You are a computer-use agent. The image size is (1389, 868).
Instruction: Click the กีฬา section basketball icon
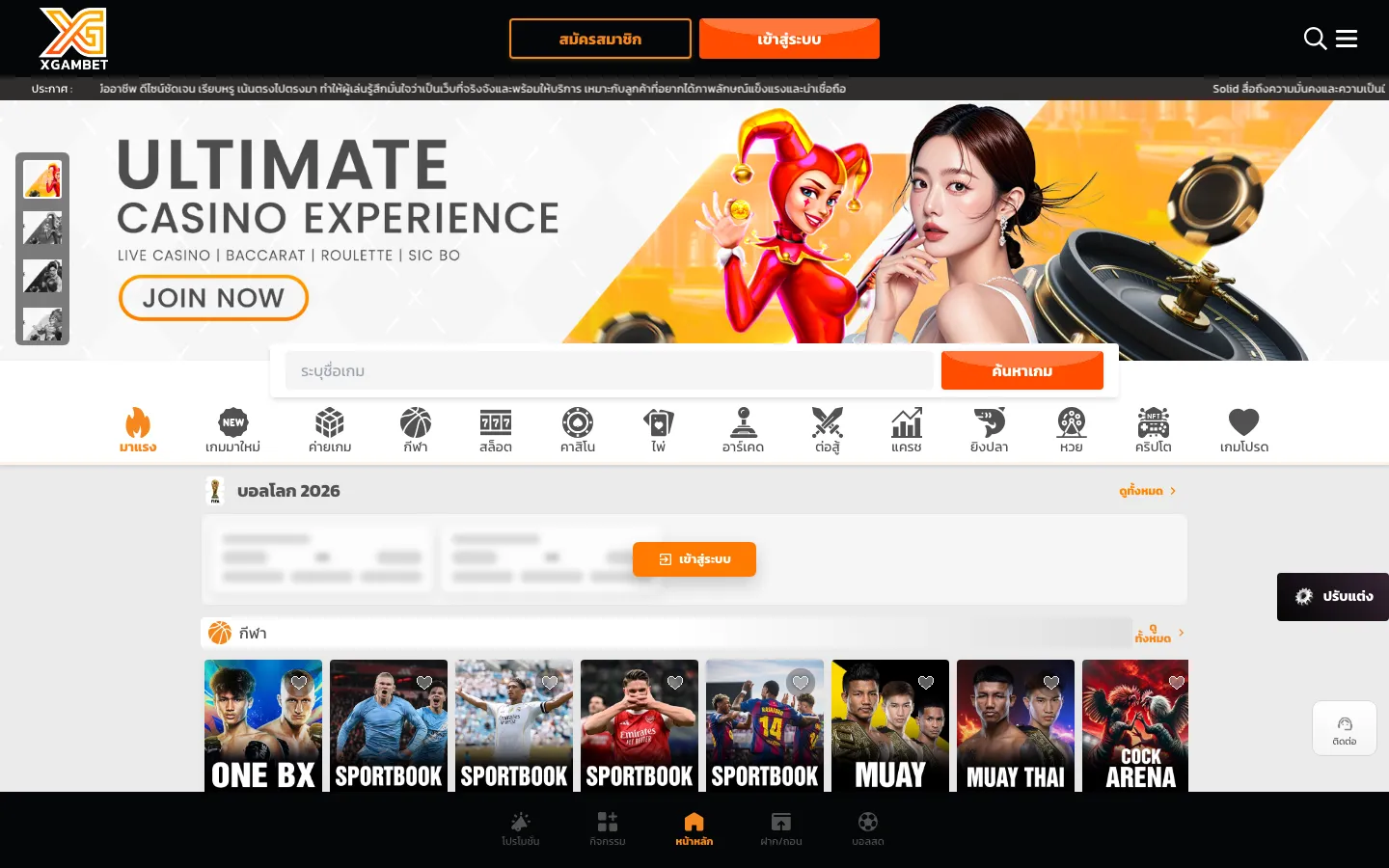pyautogui.click(x=220, y=633)
